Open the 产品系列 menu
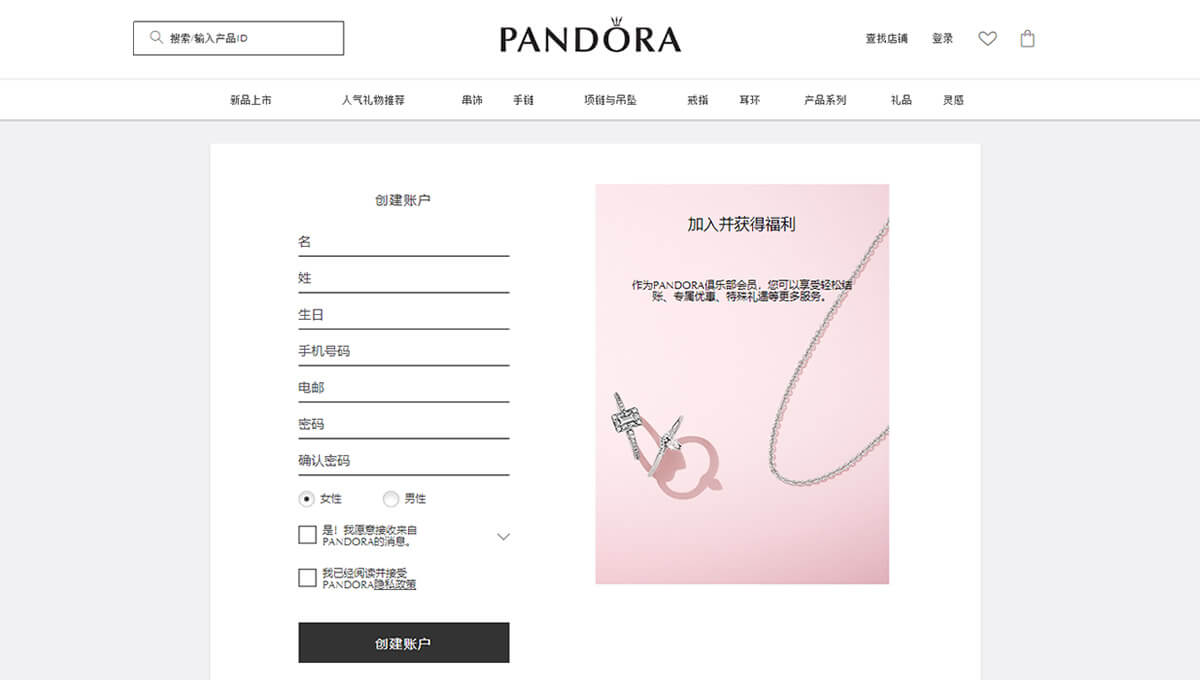 825,100
